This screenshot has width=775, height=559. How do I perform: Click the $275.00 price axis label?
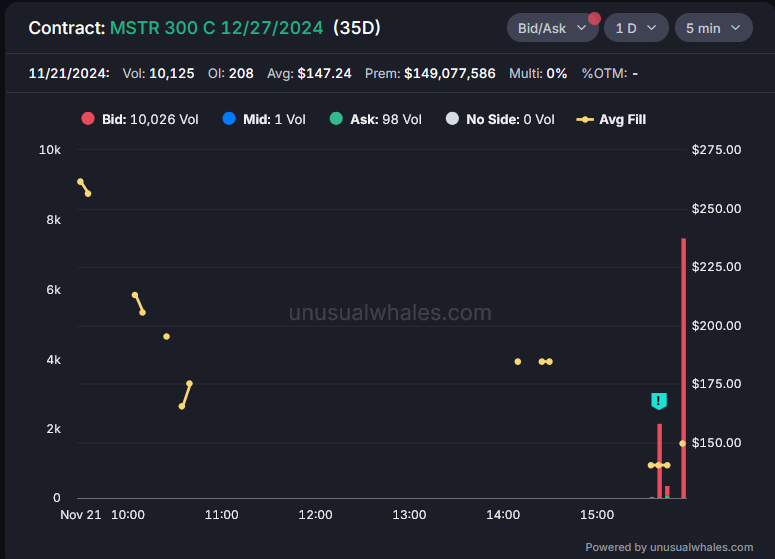coord(716,150)
